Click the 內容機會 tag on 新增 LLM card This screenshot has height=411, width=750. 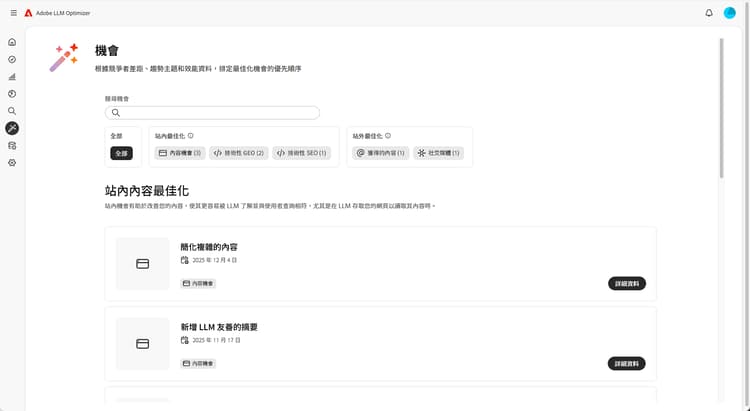click(x=198, y=364)
